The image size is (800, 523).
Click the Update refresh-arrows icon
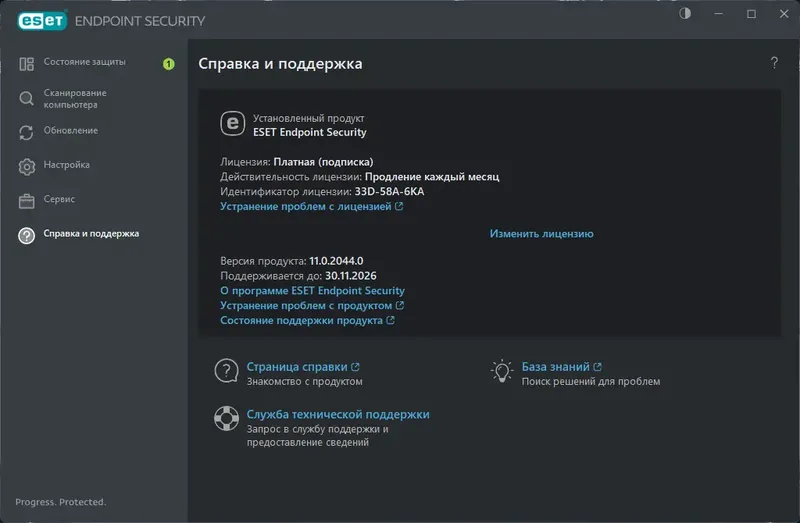[27, 132]
